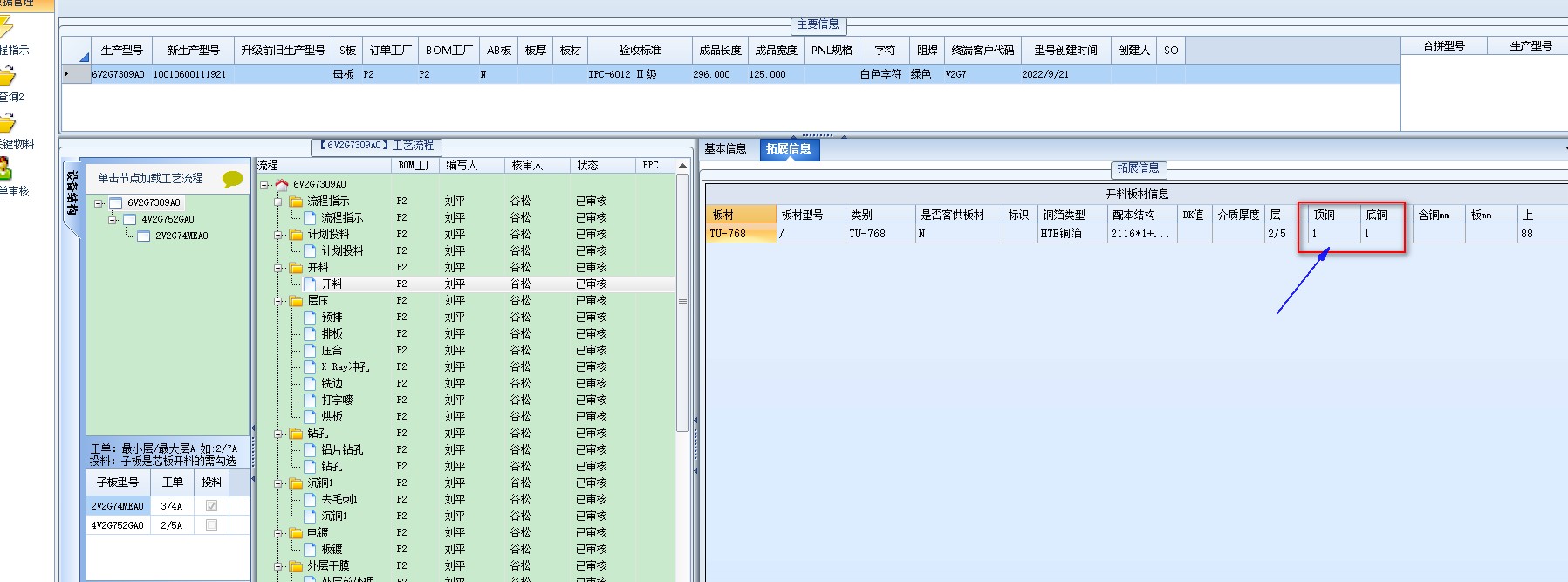1568x582 pixels.
Task: Open the 基本信息 tab
Action: pos(726,149)
